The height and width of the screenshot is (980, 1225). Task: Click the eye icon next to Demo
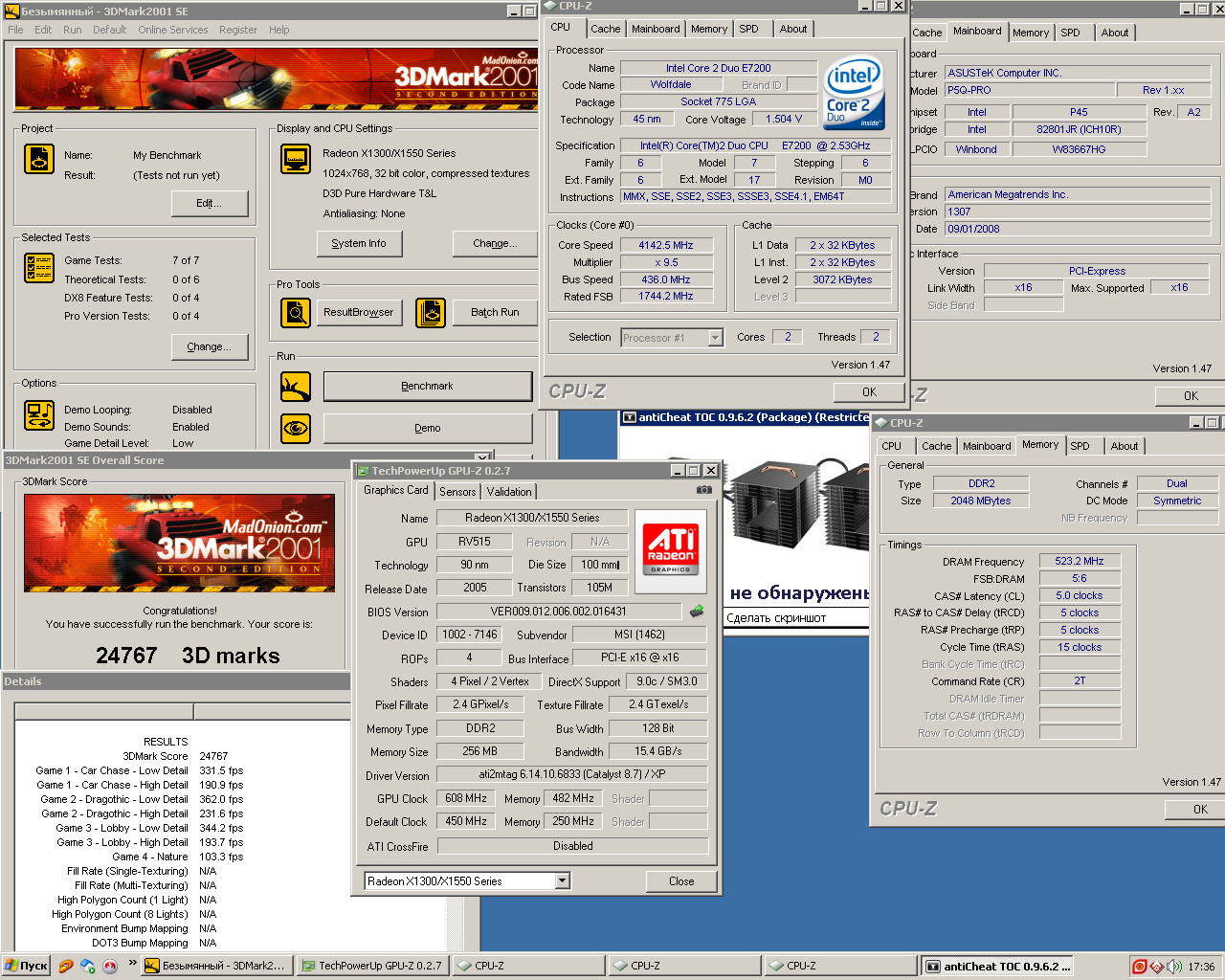pyautogui.click(x=296, y=428)
